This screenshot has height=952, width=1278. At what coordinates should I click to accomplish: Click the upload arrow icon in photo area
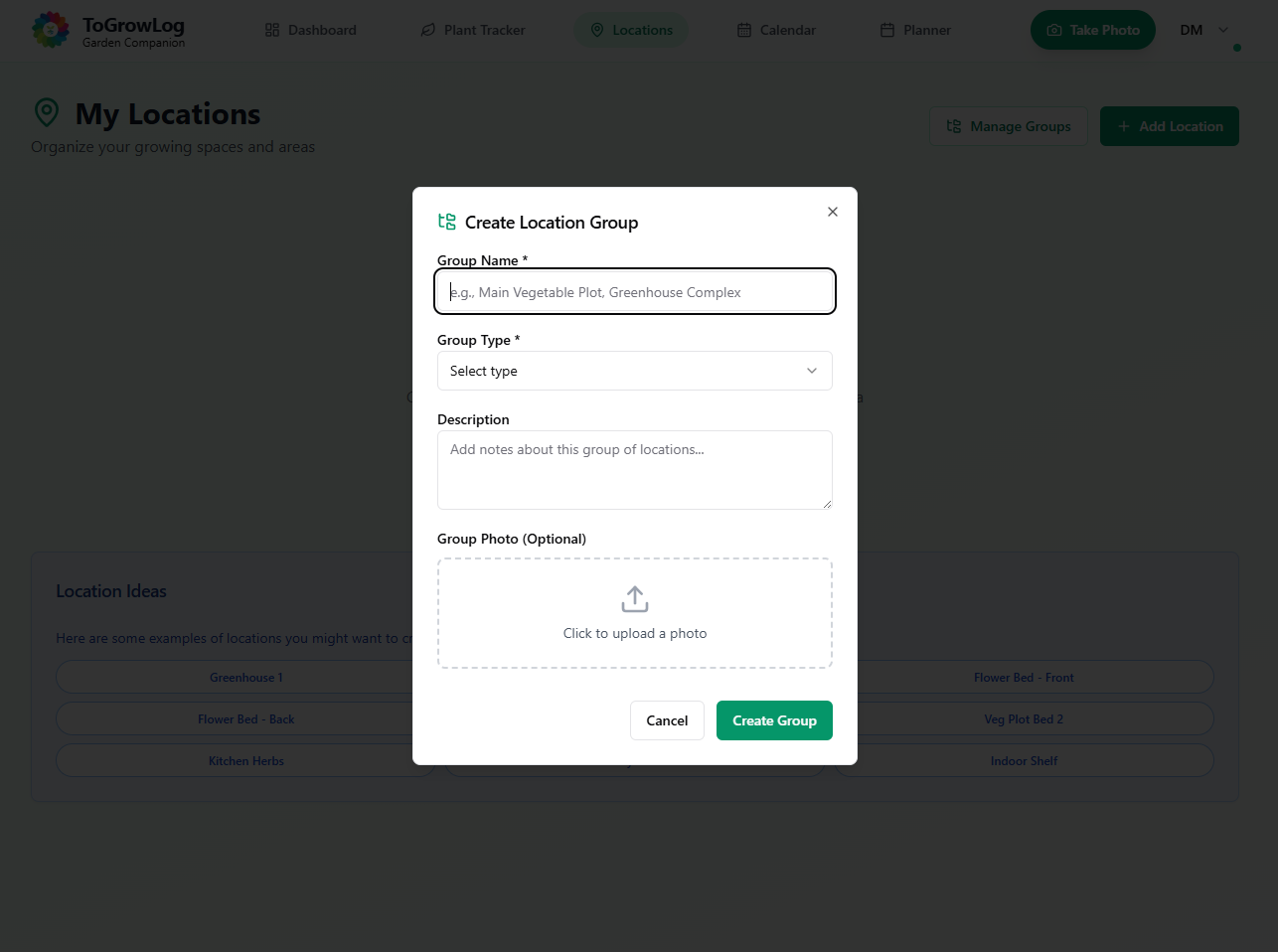point(635,599)
